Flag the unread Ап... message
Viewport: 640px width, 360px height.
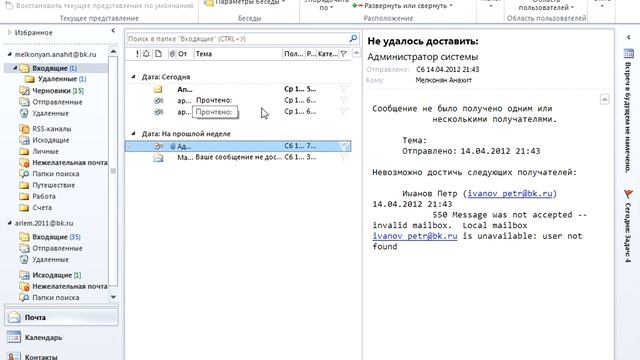coord(344,89)
